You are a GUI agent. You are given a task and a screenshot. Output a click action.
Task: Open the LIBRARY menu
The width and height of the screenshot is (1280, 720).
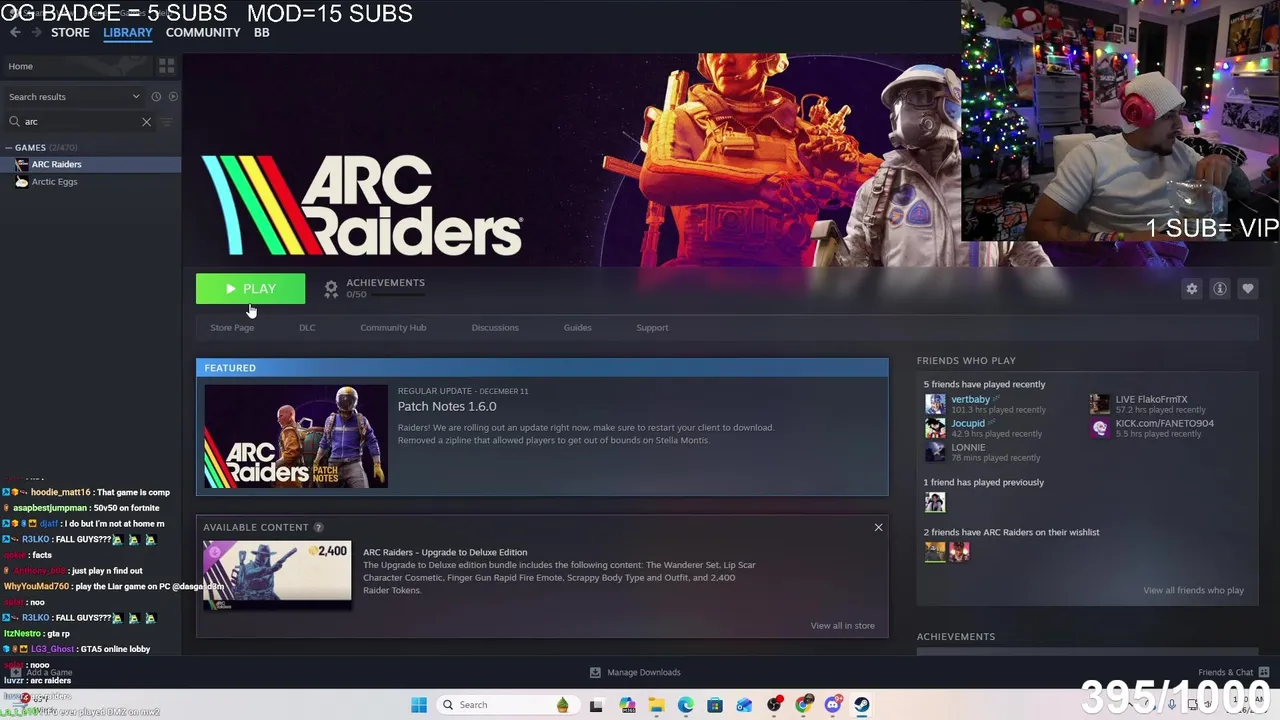tap(127, 33)
